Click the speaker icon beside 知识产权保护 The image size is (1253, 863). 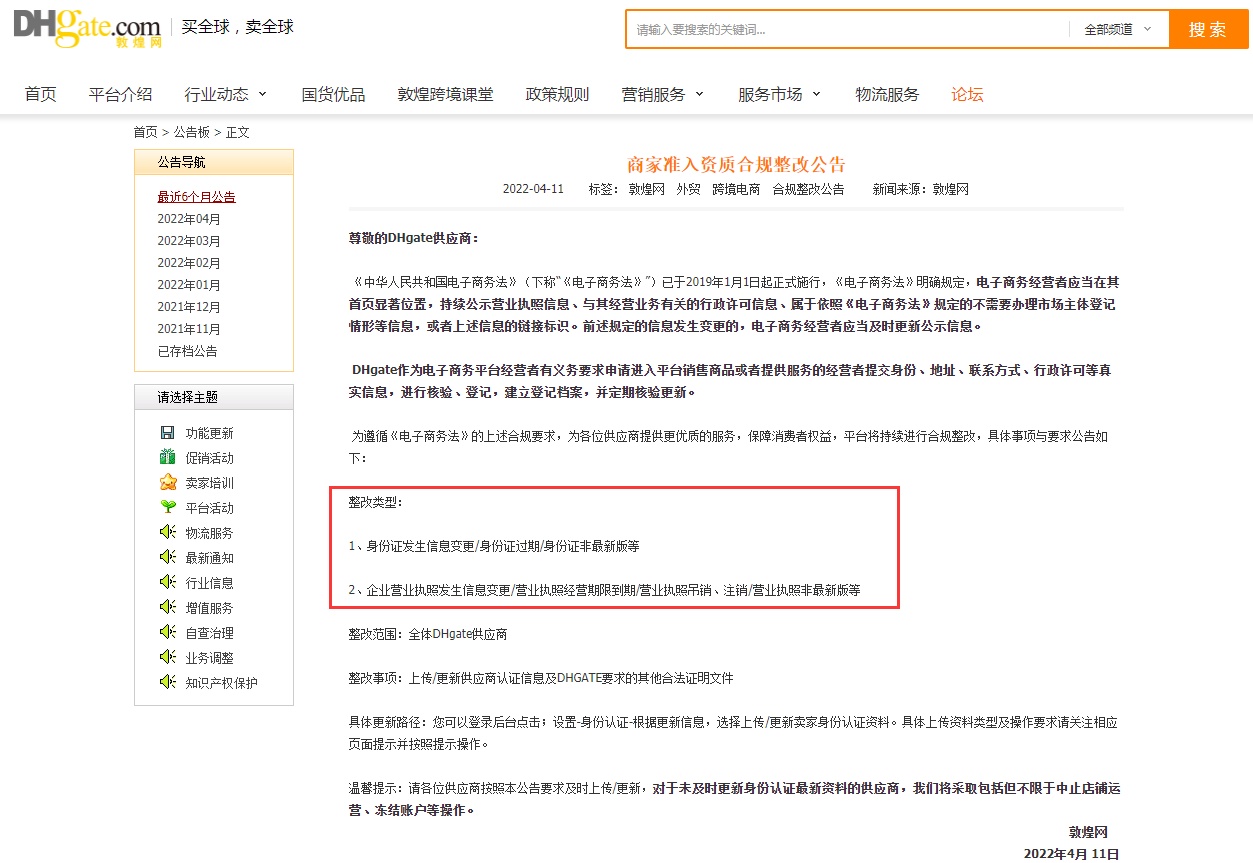tap(167, 683)
